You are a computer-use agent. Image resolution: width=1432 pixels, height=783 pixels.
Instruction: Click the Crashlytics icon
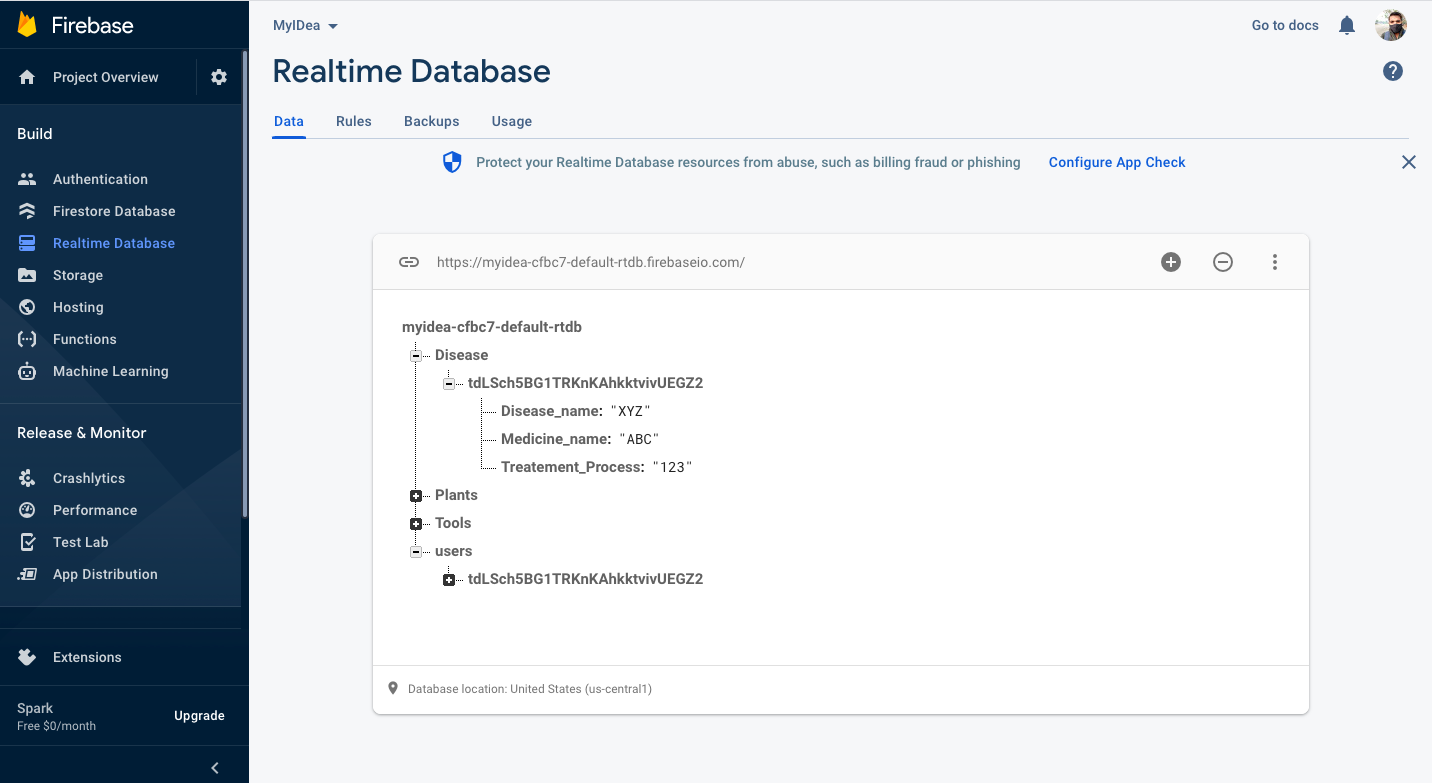click(27, 478)
